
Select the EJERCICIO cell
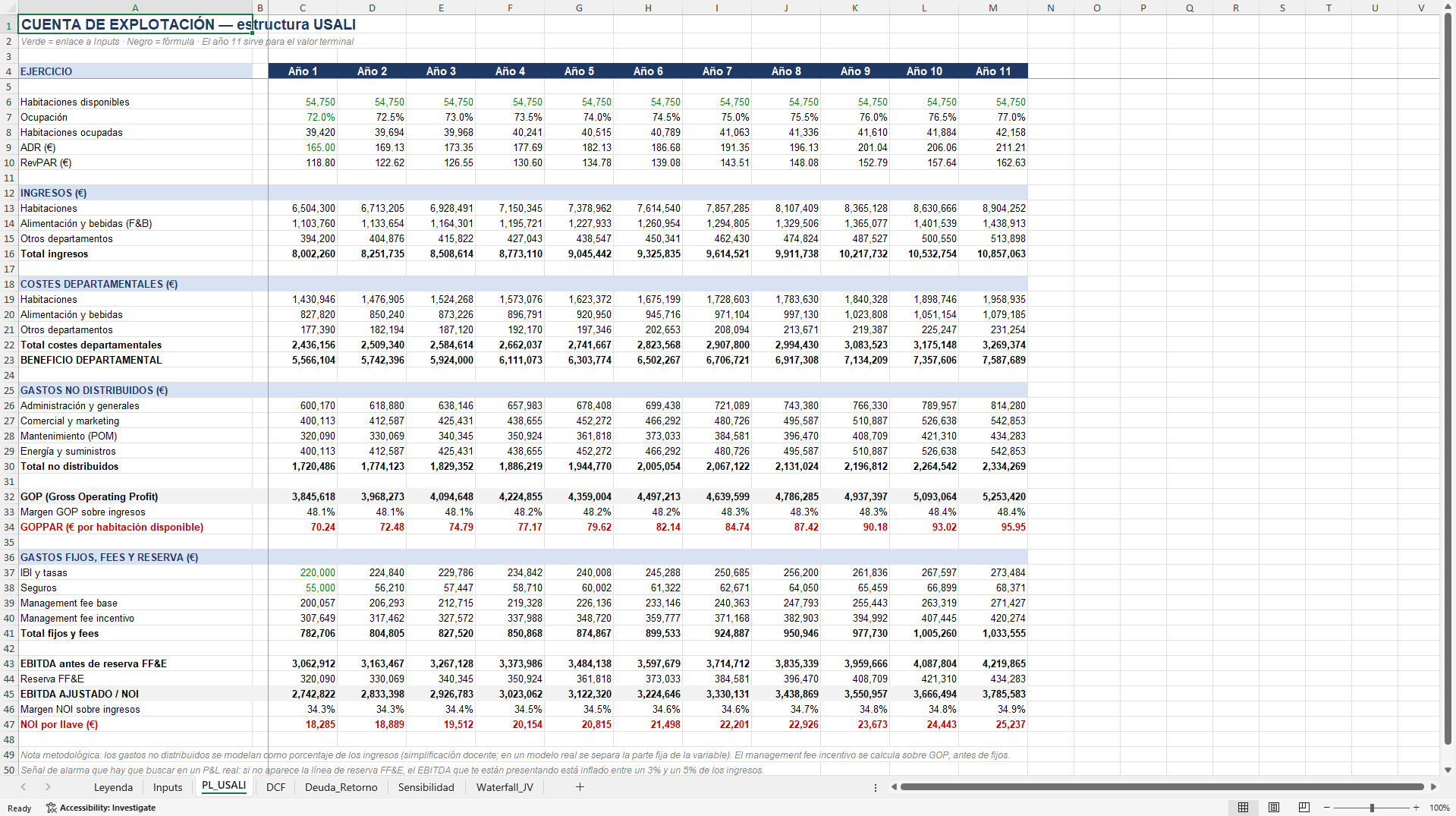136,71
